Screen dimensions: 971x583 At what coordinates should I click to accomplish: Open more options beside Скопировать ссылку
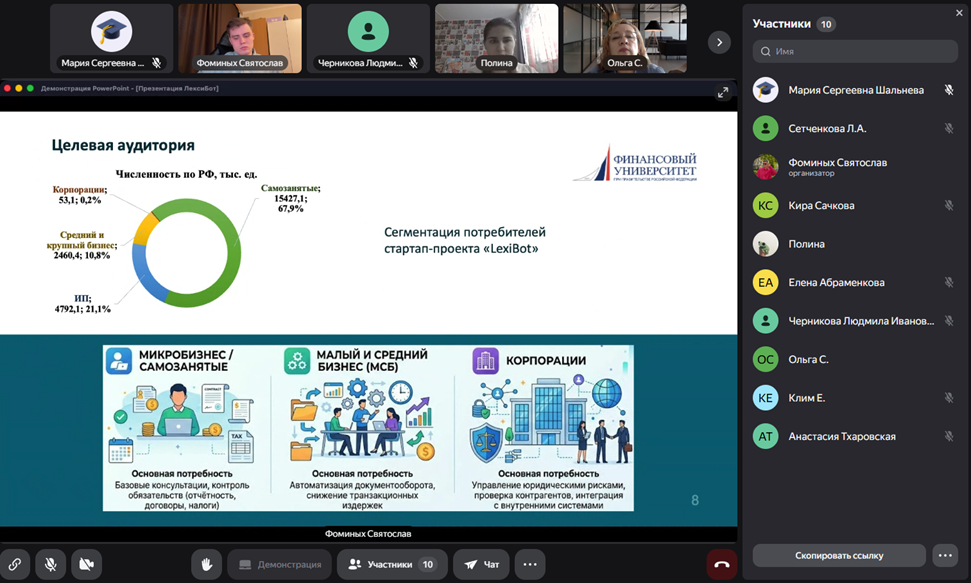coord(944,555)
